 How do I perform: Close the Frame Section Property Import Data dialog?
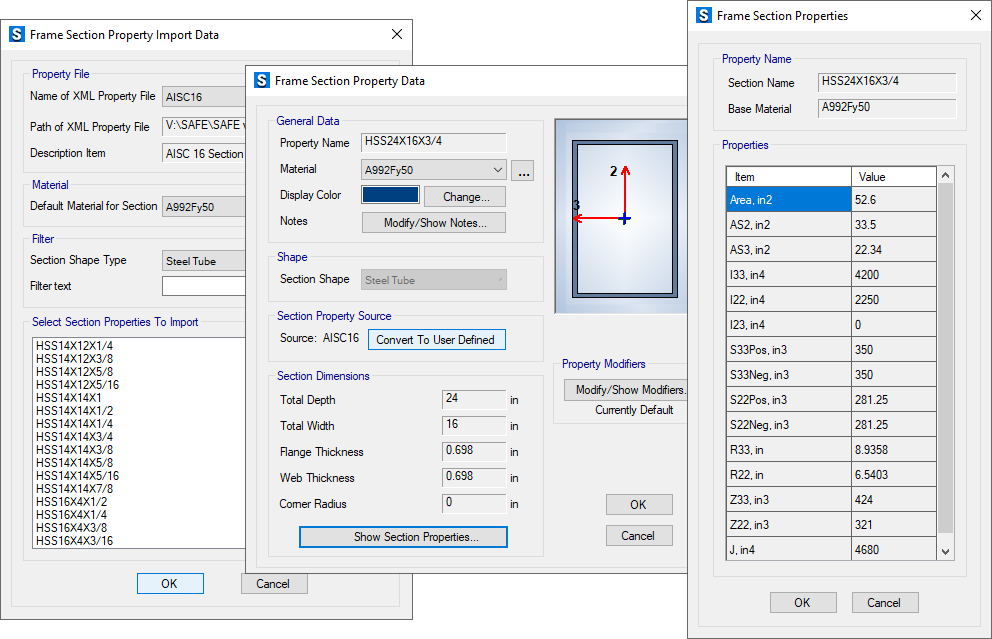396,34
